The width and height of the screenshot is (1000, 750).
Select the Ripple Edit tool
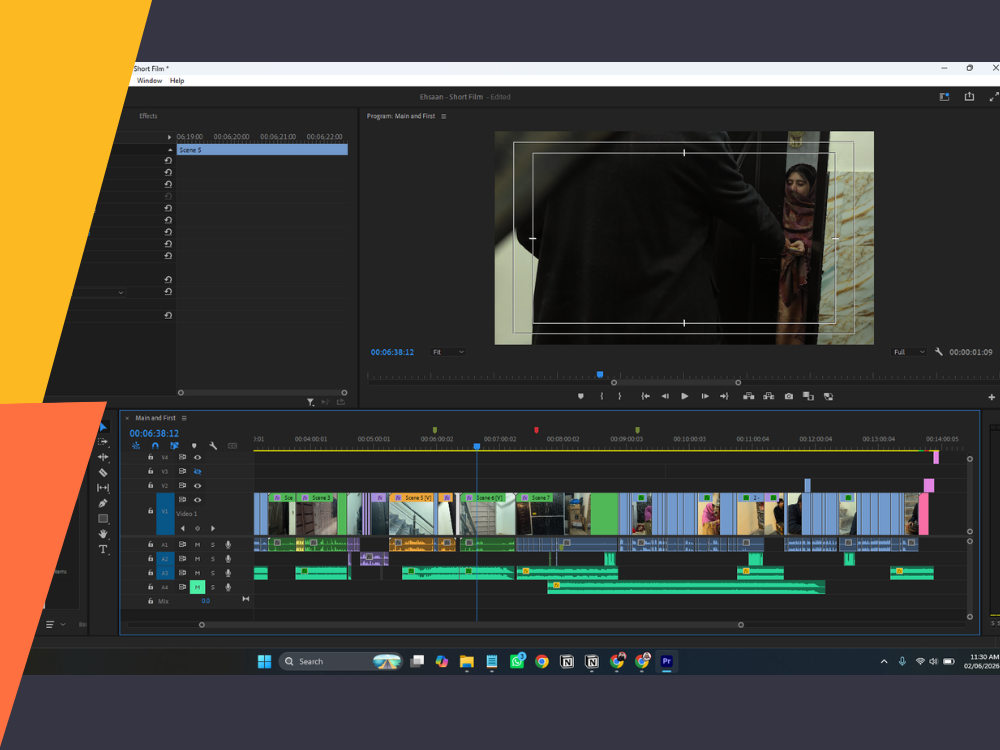[x=103, y=457]
